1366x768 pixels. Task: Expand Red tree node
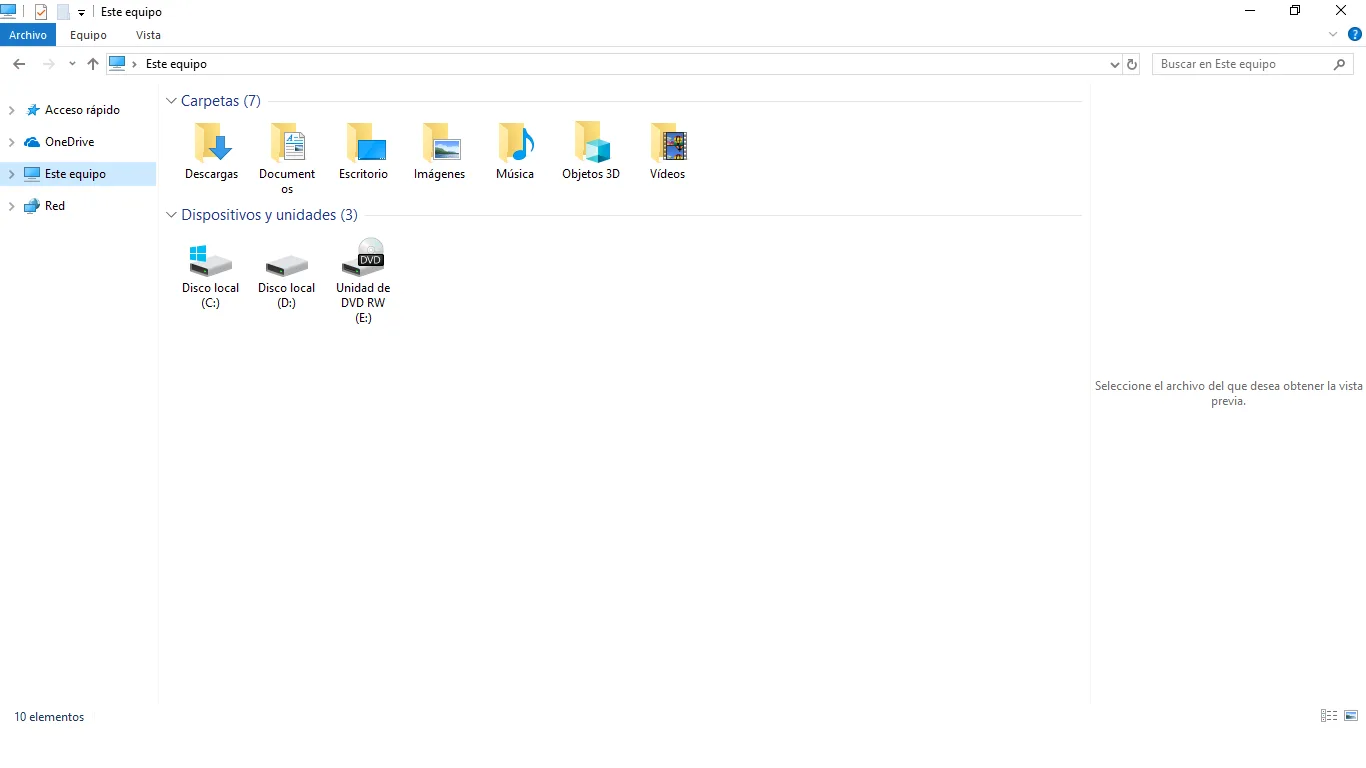pos(12,206)
